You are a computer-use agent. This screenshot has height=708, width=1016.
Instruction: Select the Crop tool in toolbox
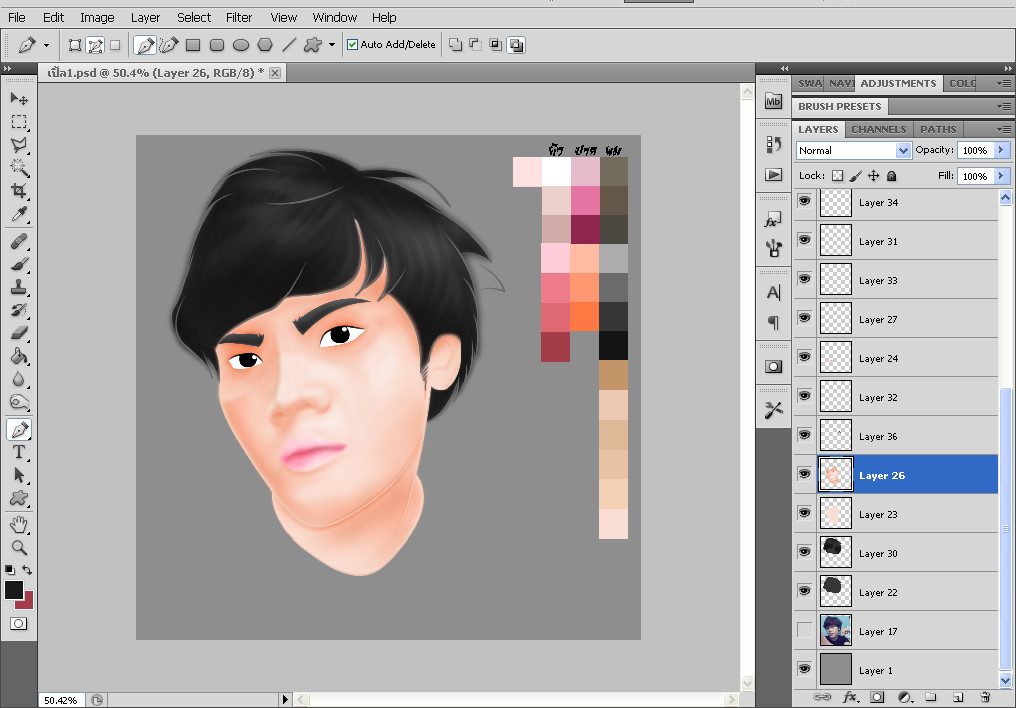[19, 191]
